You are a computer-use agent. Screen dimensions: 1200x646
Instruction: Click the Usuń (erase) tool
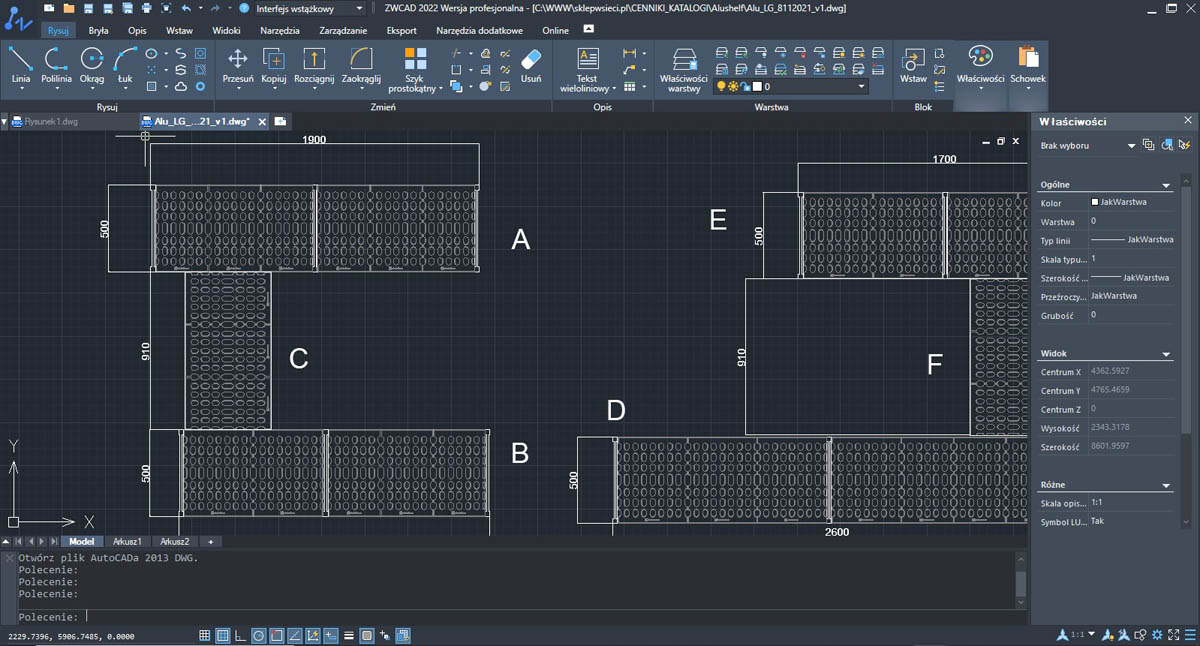531,63
